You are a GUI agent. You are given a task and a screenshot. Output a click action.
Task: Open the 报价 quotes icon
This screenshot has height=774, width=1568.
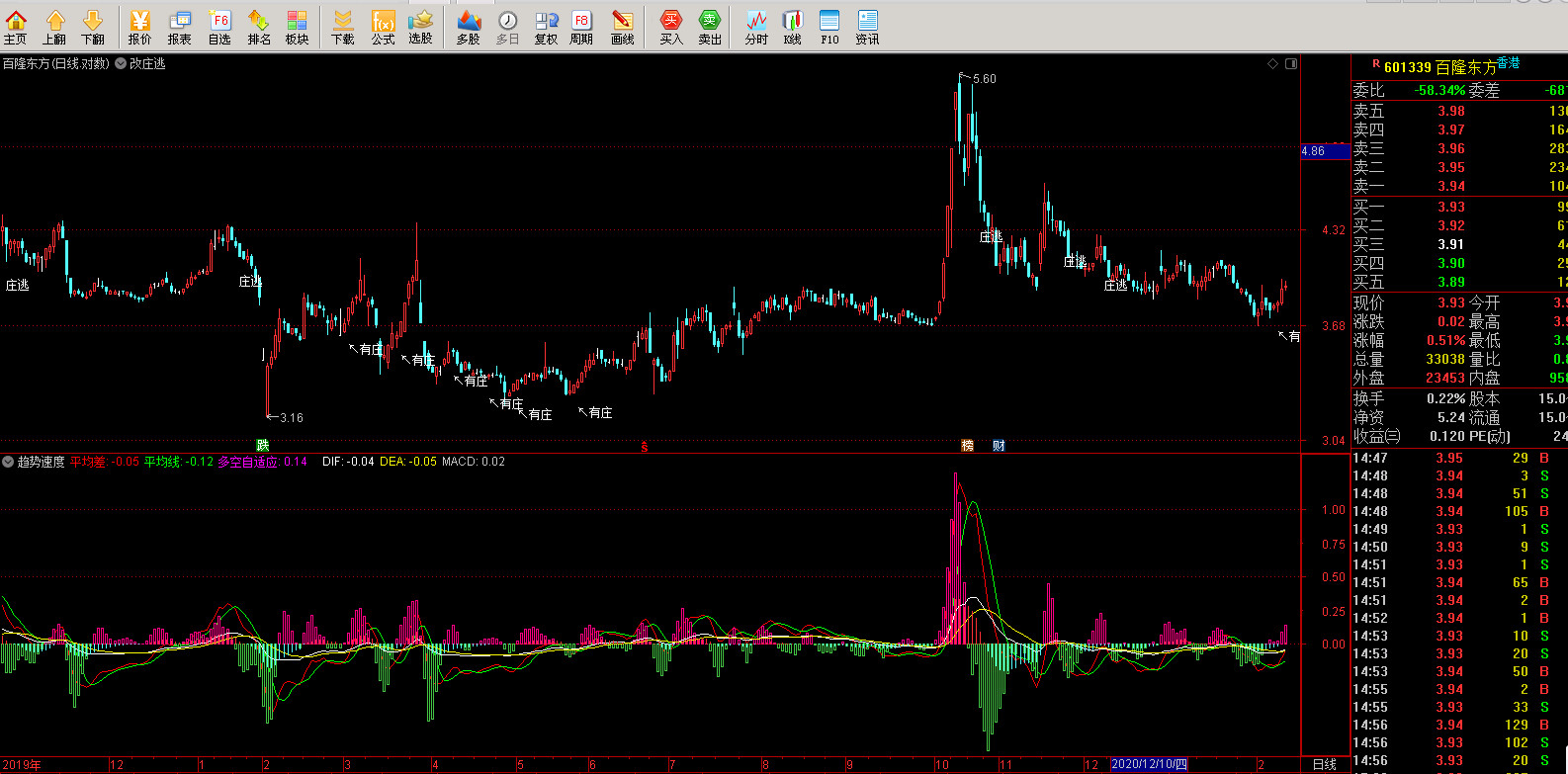click(140, 27)
